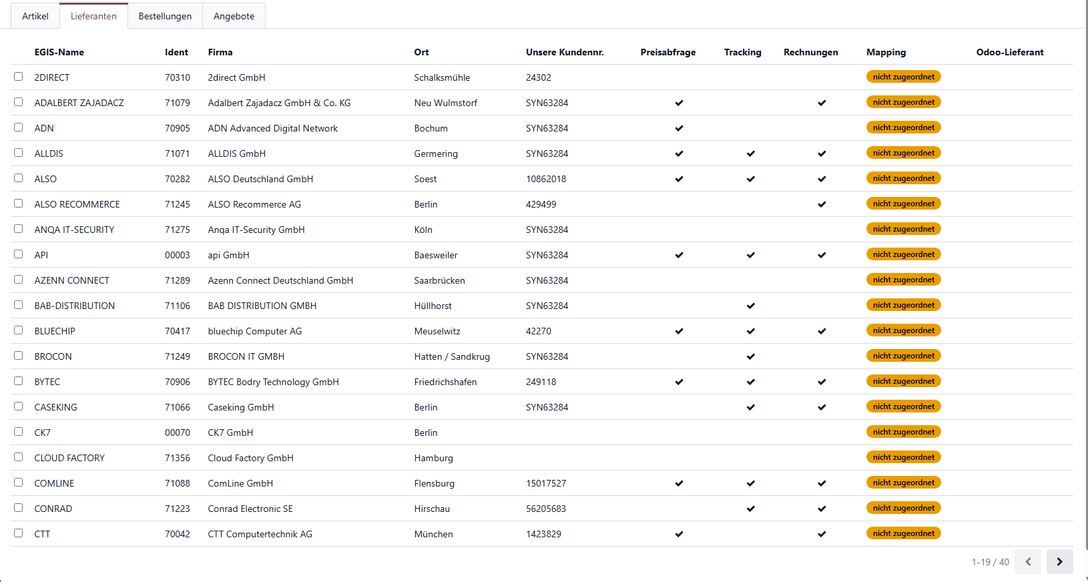Tick the checkbox for 2DIRECT
The width and height of the screenshot is (1088, 582).
[19, 77]
